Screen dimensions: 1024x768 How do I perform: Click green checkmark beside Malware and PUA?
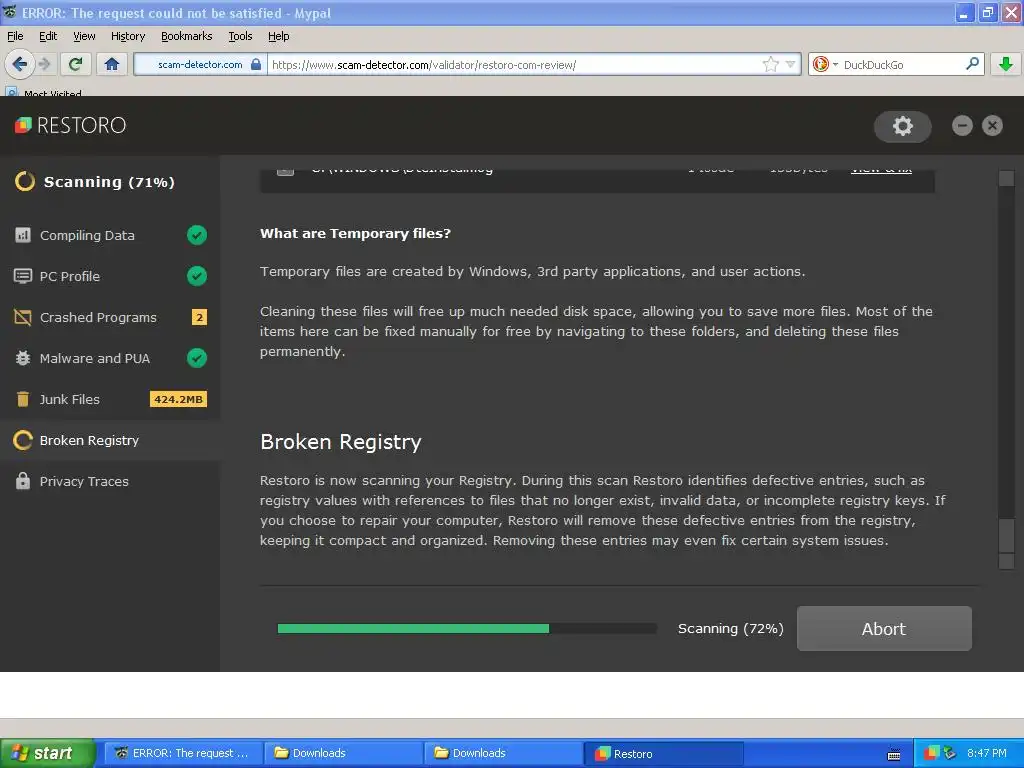pos(197,358)
